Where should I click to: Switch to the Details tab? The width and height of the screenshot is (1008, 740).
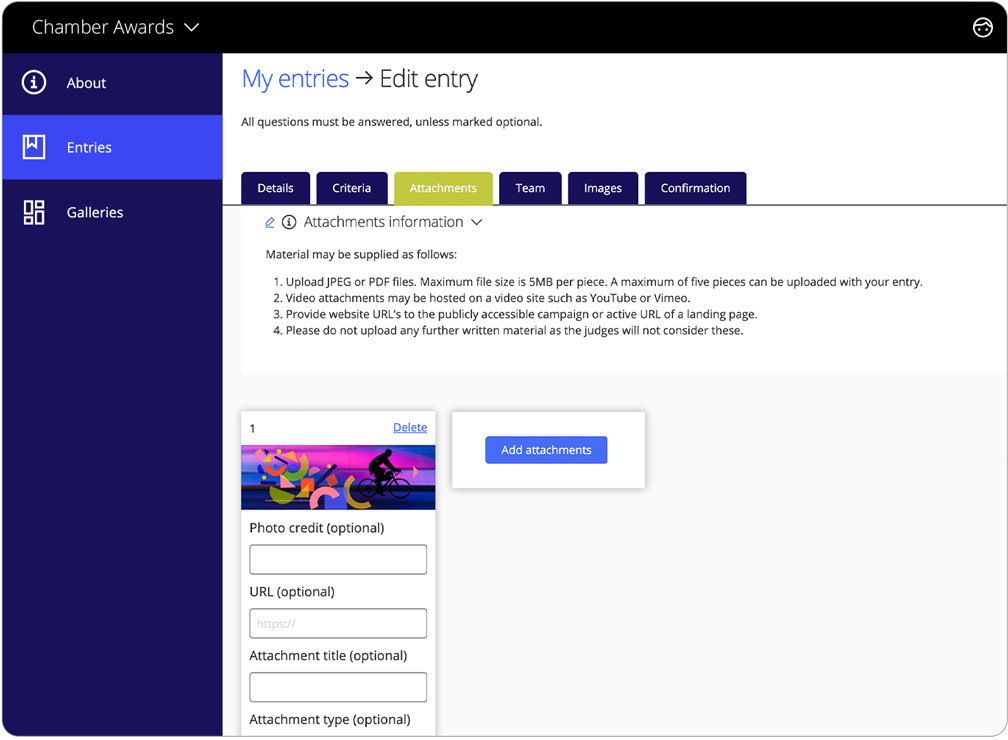pyautogui.click(x=275, y=188)
